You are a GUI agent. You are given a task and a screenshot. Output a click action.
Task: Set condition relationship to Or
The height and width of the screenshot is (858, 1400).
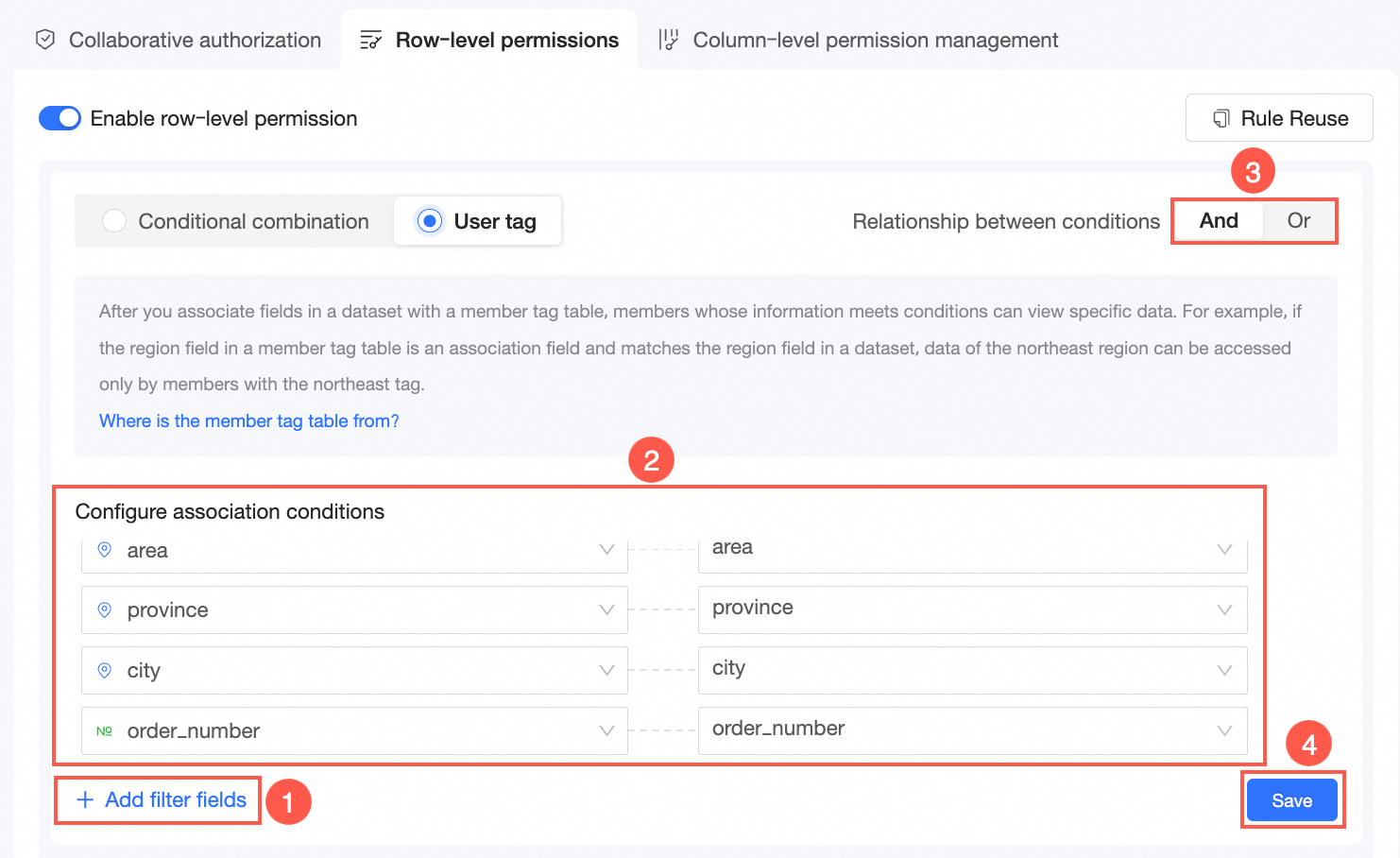point(1298,221)
